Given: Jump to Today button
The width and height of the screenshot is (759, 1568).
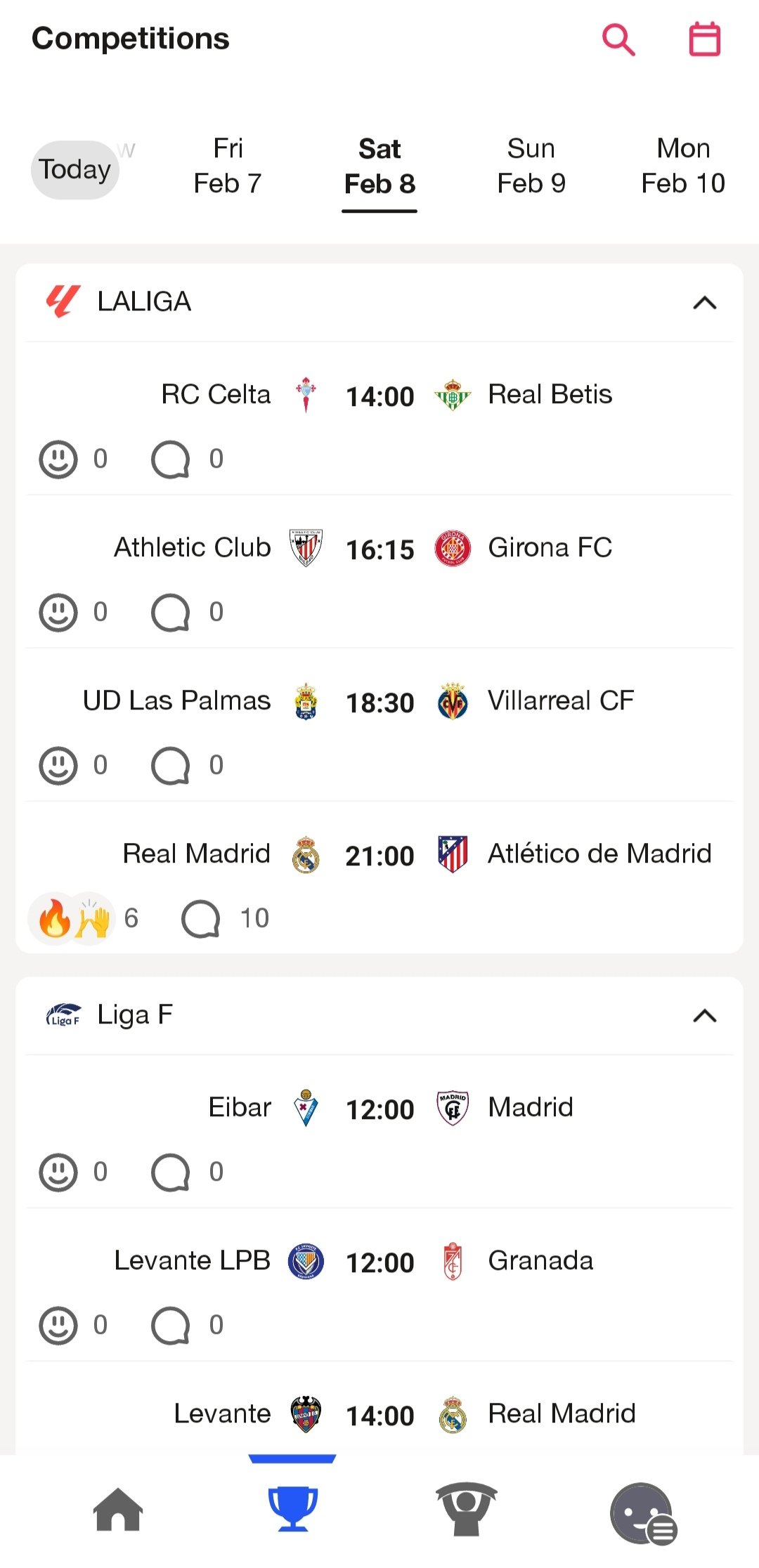Looking at the screenshot, I should point(74,170).
